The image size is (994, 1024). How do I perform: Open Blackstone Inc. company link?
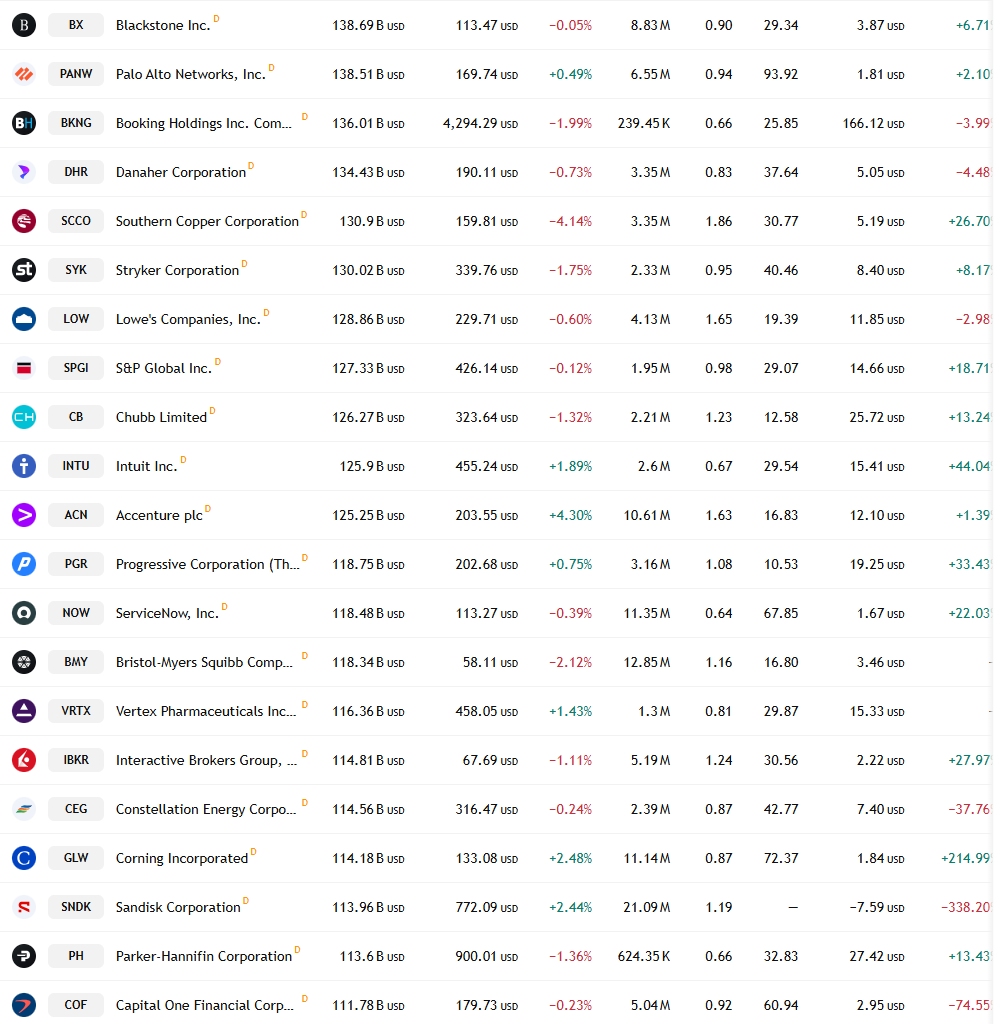163,25
